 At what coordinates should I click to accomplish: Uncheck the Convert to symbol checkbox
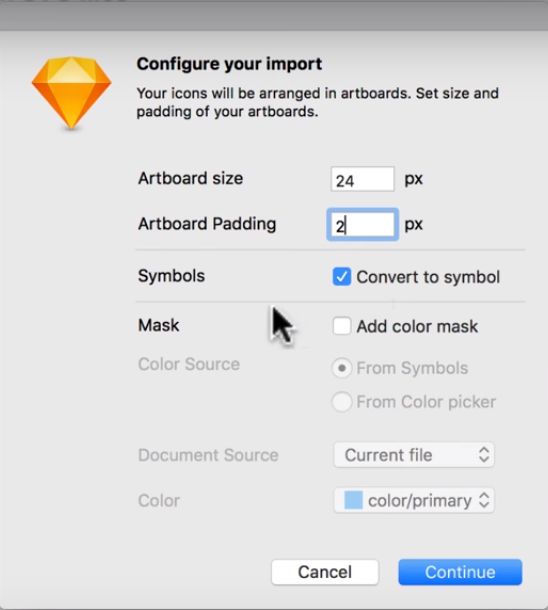point(341,277)
